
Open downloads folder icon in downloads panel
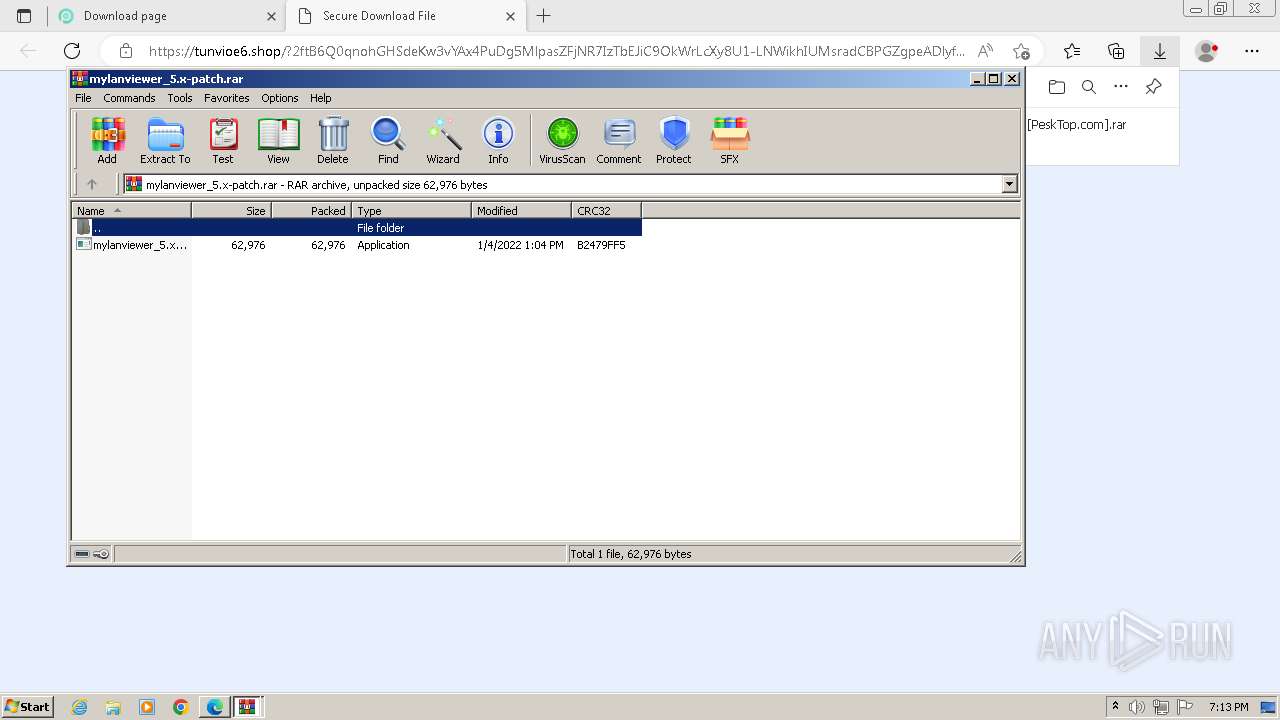click(x=1057, y=87)
